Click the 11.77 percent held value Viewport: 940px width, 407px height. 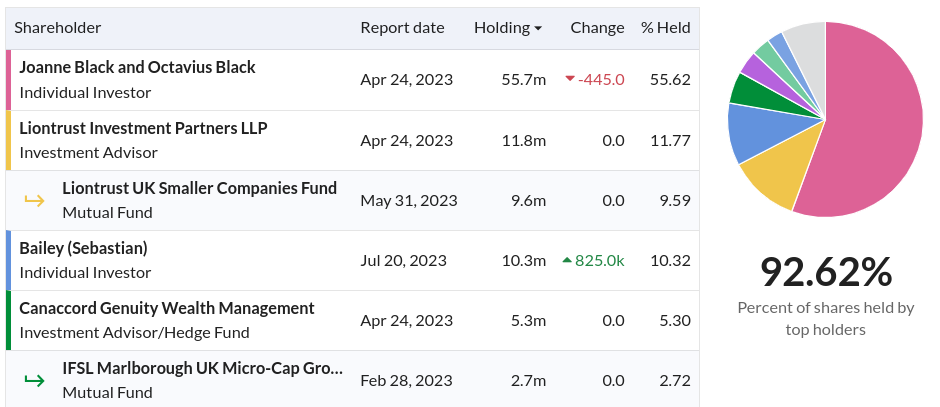pos(670,140)
